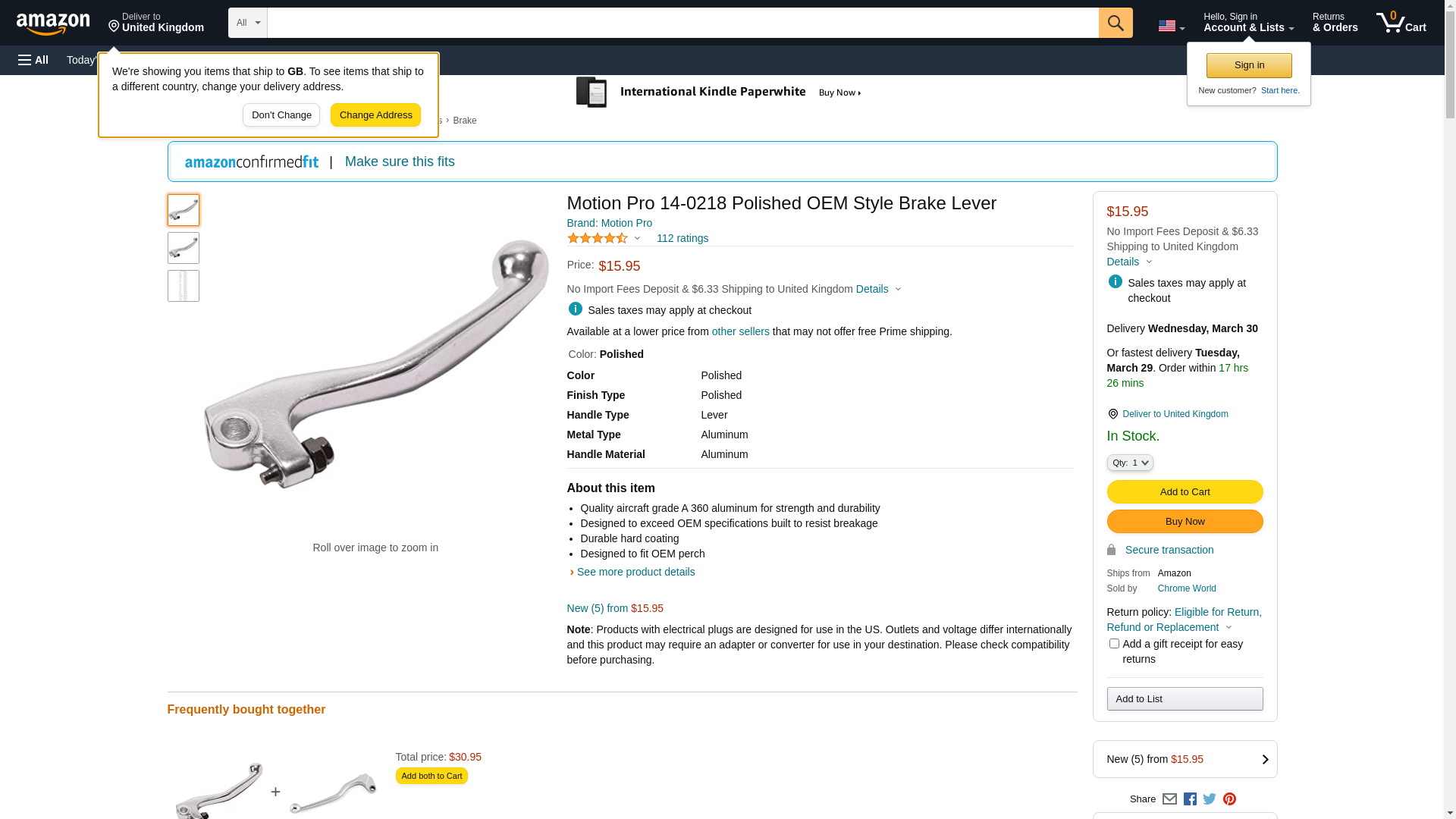Open the Qty quantity dropdown

[x=1130, y=463]
